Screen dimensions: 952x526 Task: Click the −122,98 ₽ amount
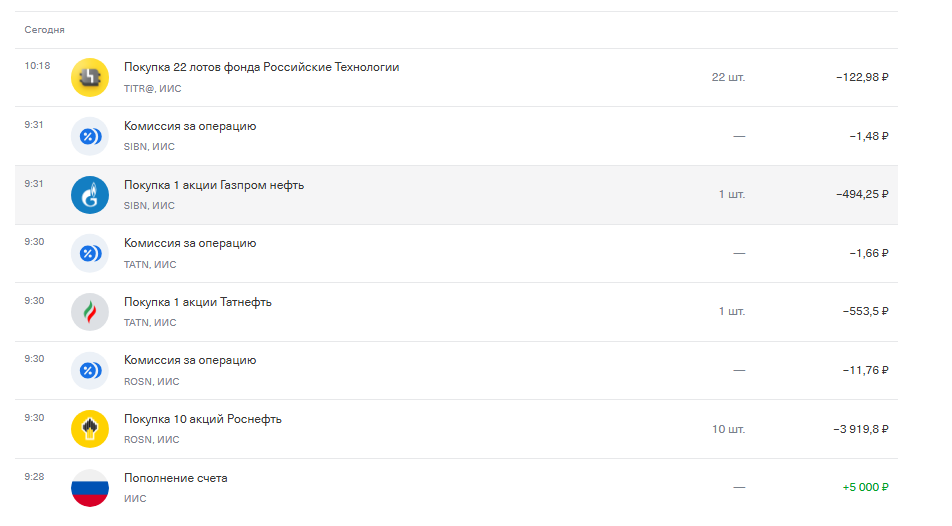862,77
